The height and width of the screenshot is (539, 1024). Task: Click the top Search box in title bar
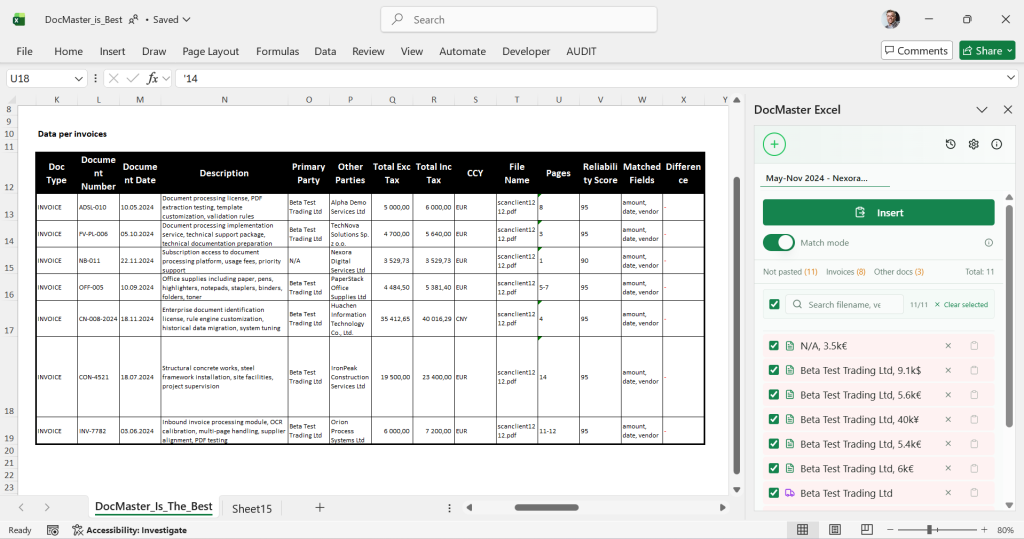pyautogui.click(x=519, y=20)
